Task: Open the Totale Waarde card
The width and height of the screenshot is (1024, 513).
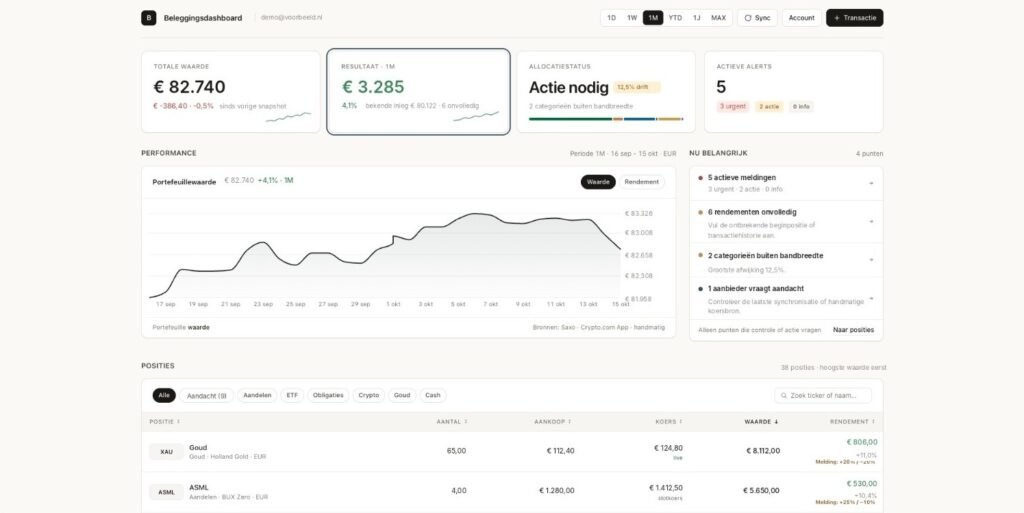Action: [231, 92]
